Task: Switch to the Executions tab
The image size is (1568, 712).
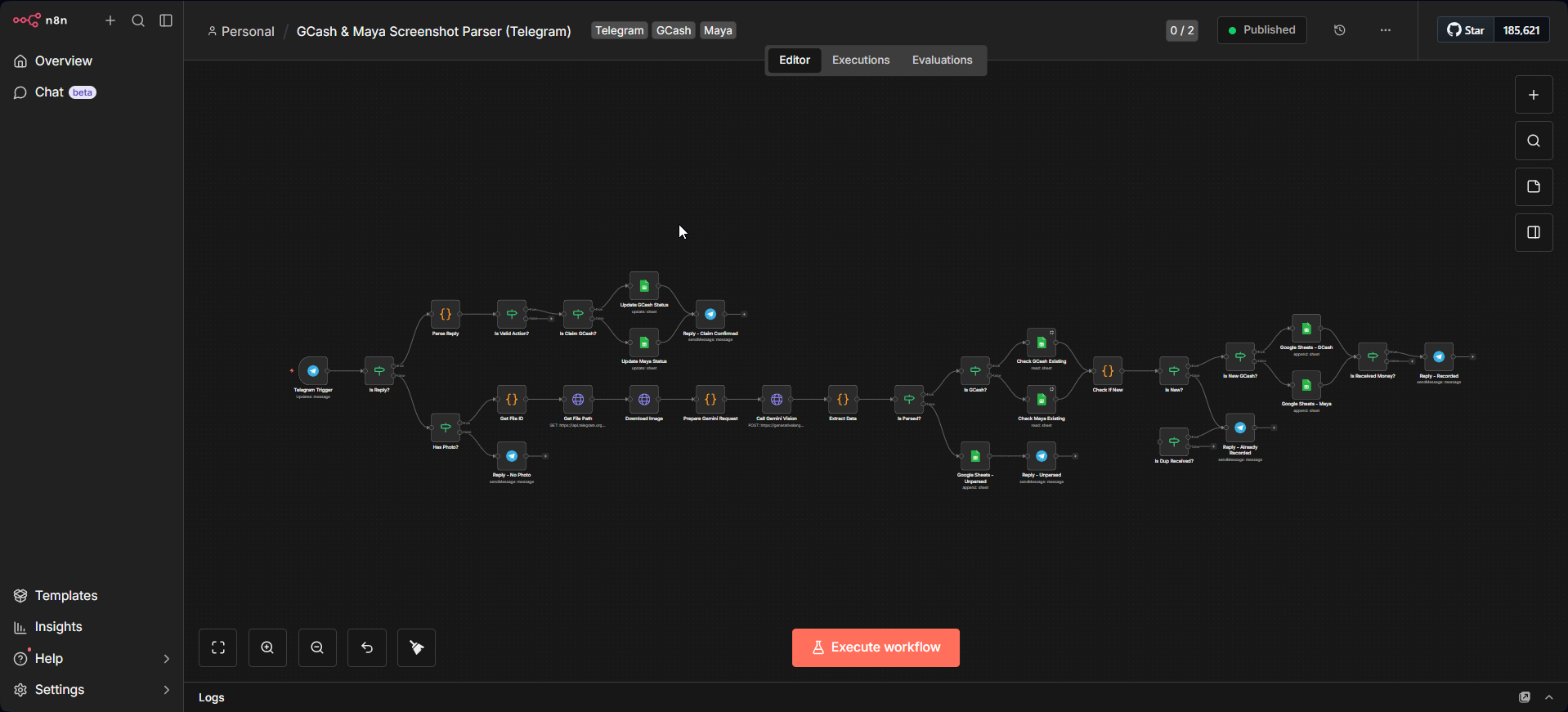Action: pos(861,60)
